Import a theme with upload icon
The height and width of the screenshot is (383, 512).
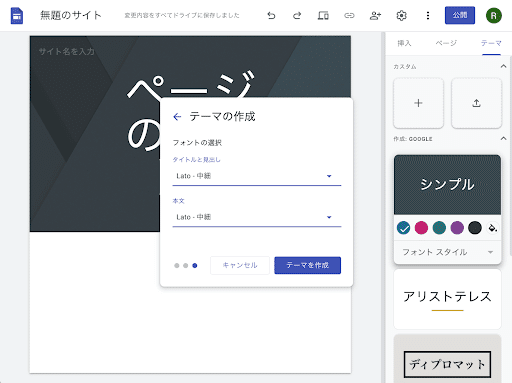coord(476,103)
